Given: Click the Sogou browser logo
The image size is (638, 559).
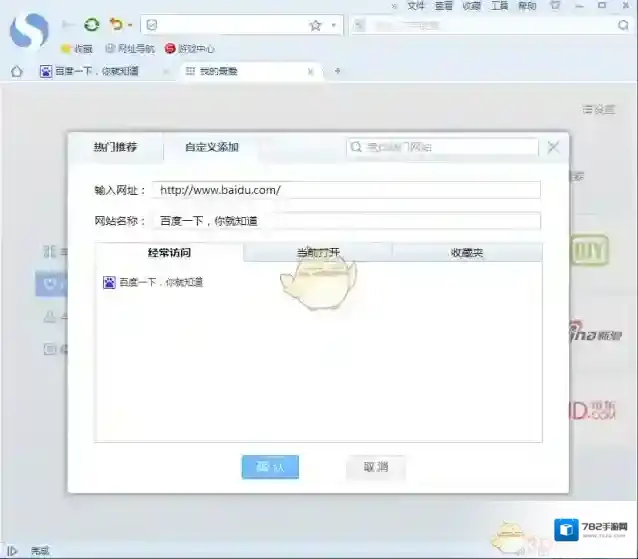Looking at the screenshot, I should pyautogui.click(x=29, y=29).
